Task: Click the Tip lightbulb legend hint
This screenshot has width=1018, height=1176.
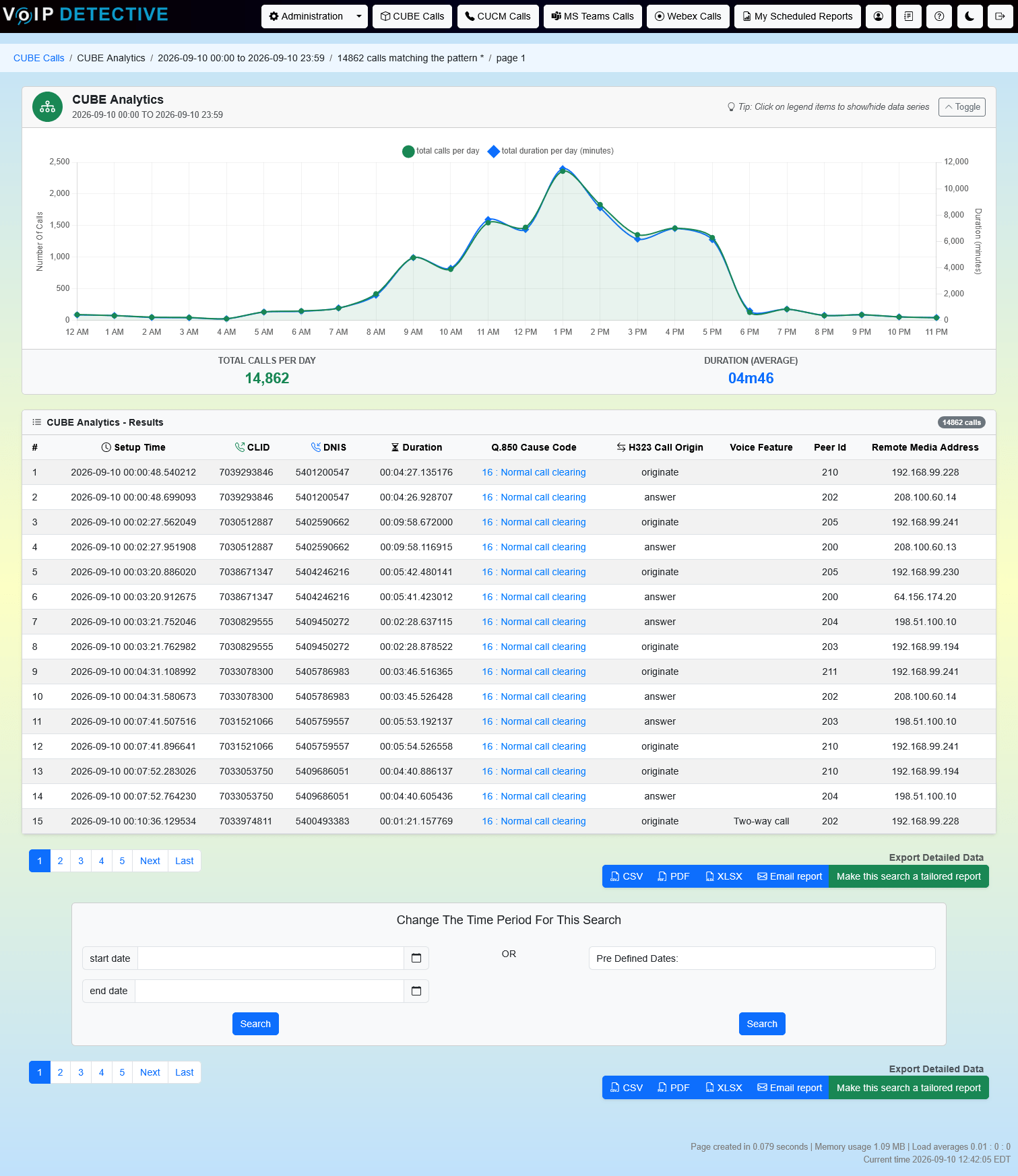Action: coord(828,107)
